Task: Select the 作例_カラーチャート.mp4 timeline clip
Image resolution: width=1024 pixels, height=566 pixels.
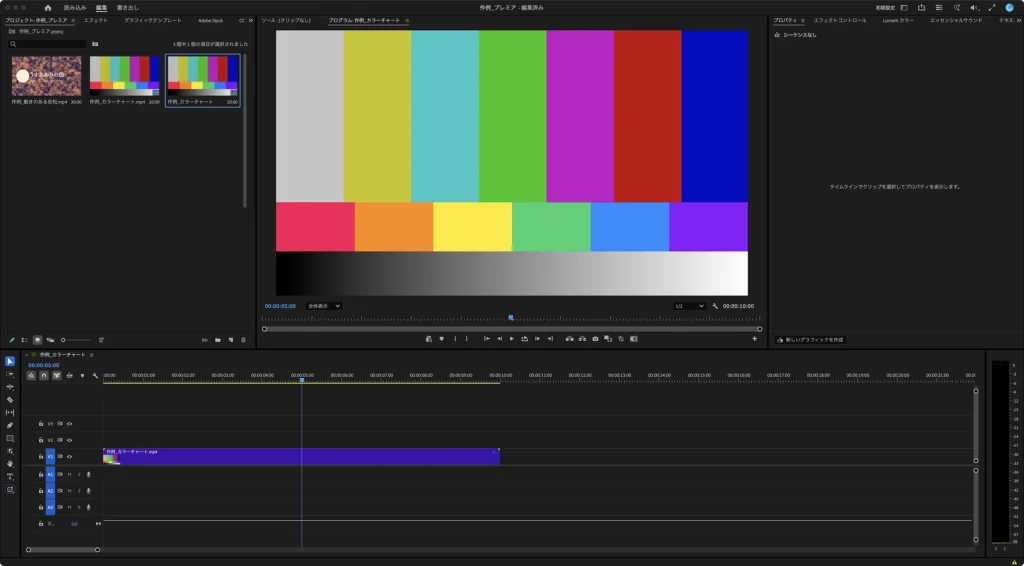Action: [301, 456]
